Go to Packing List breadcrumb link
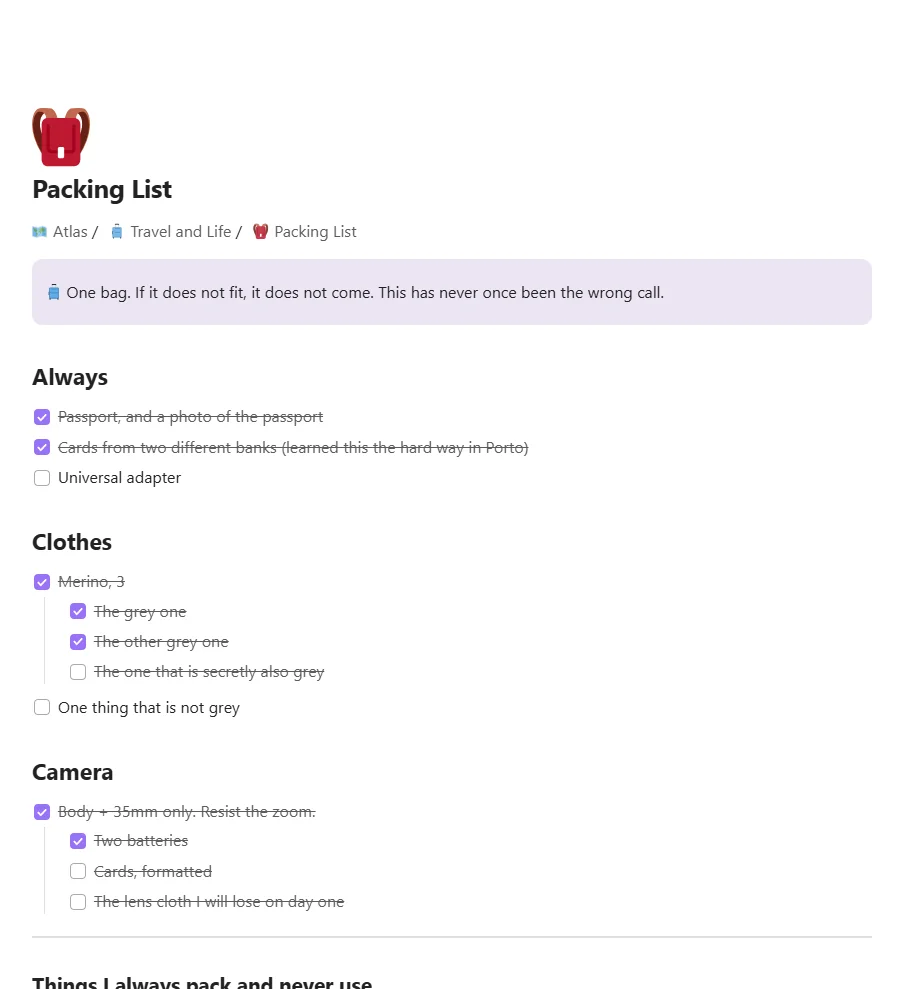912x989 pixels. click(x=315, y=232)
